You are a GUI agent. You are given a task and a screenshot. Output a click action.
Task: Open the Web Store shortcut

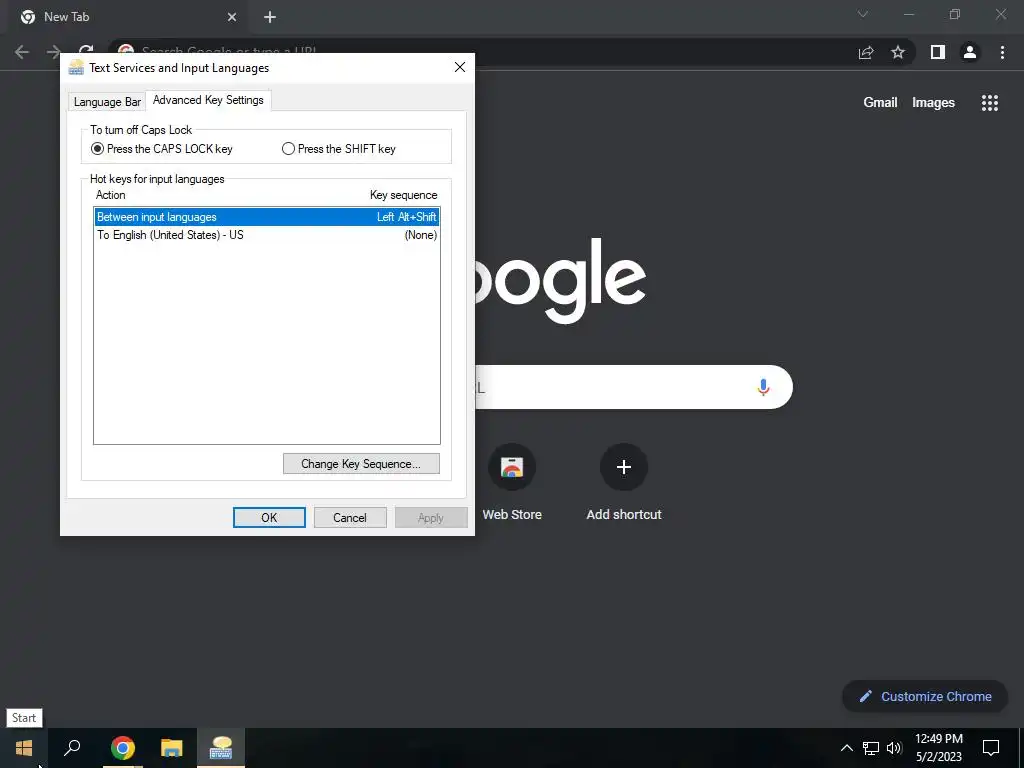[x=512, y=482]
